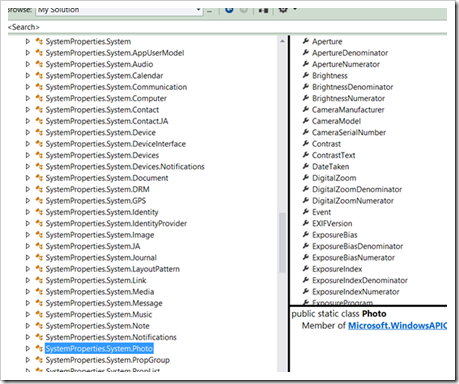Expand SystemProperties.System.GPS node
Viewport: 459px width, 384px height.
[28, 200]
